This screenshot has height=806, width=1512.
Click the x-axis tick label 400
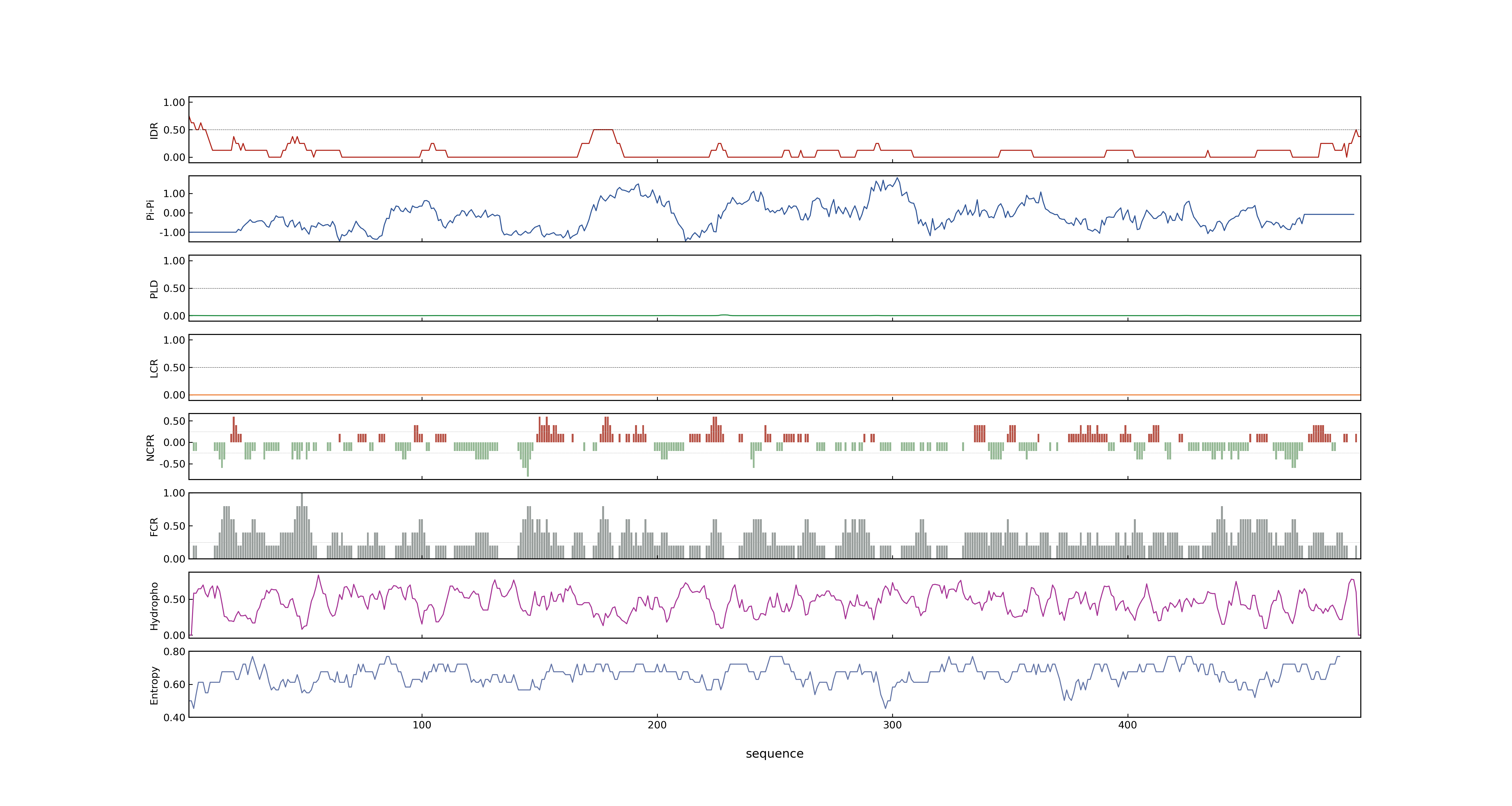click(1128, 725)
